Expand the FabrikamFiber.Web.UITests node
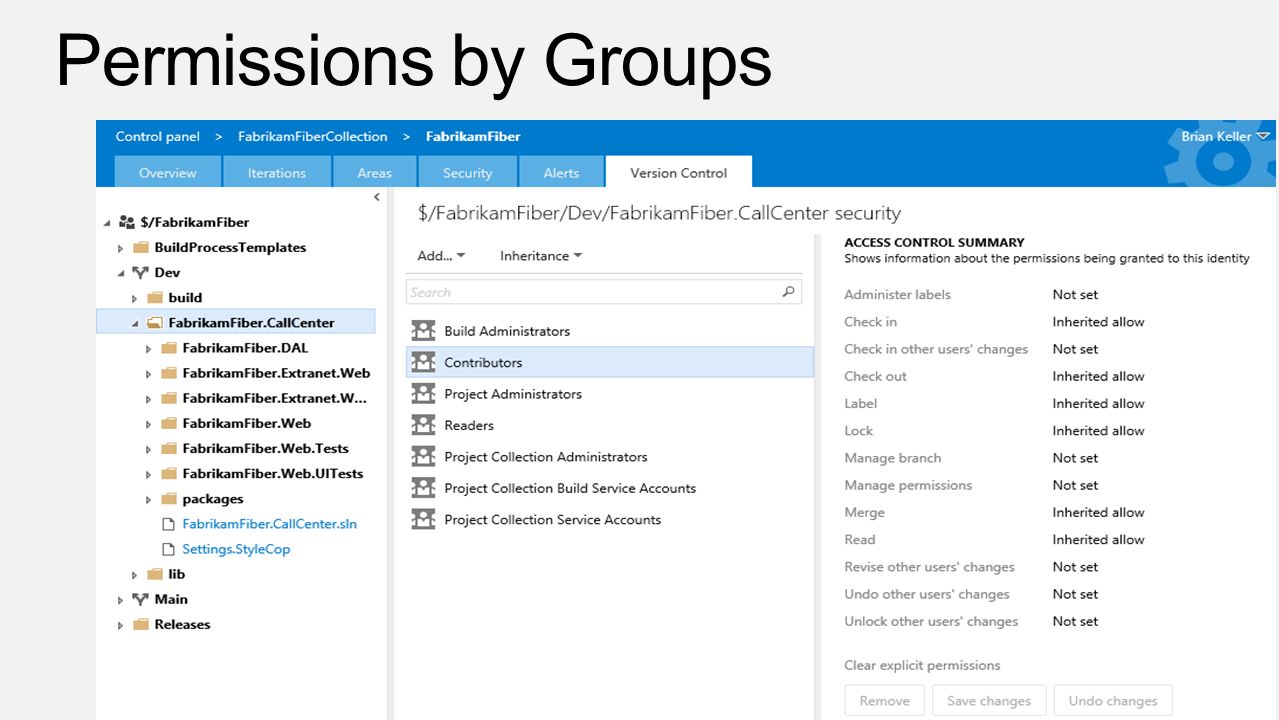 click(x=148, y=474)
